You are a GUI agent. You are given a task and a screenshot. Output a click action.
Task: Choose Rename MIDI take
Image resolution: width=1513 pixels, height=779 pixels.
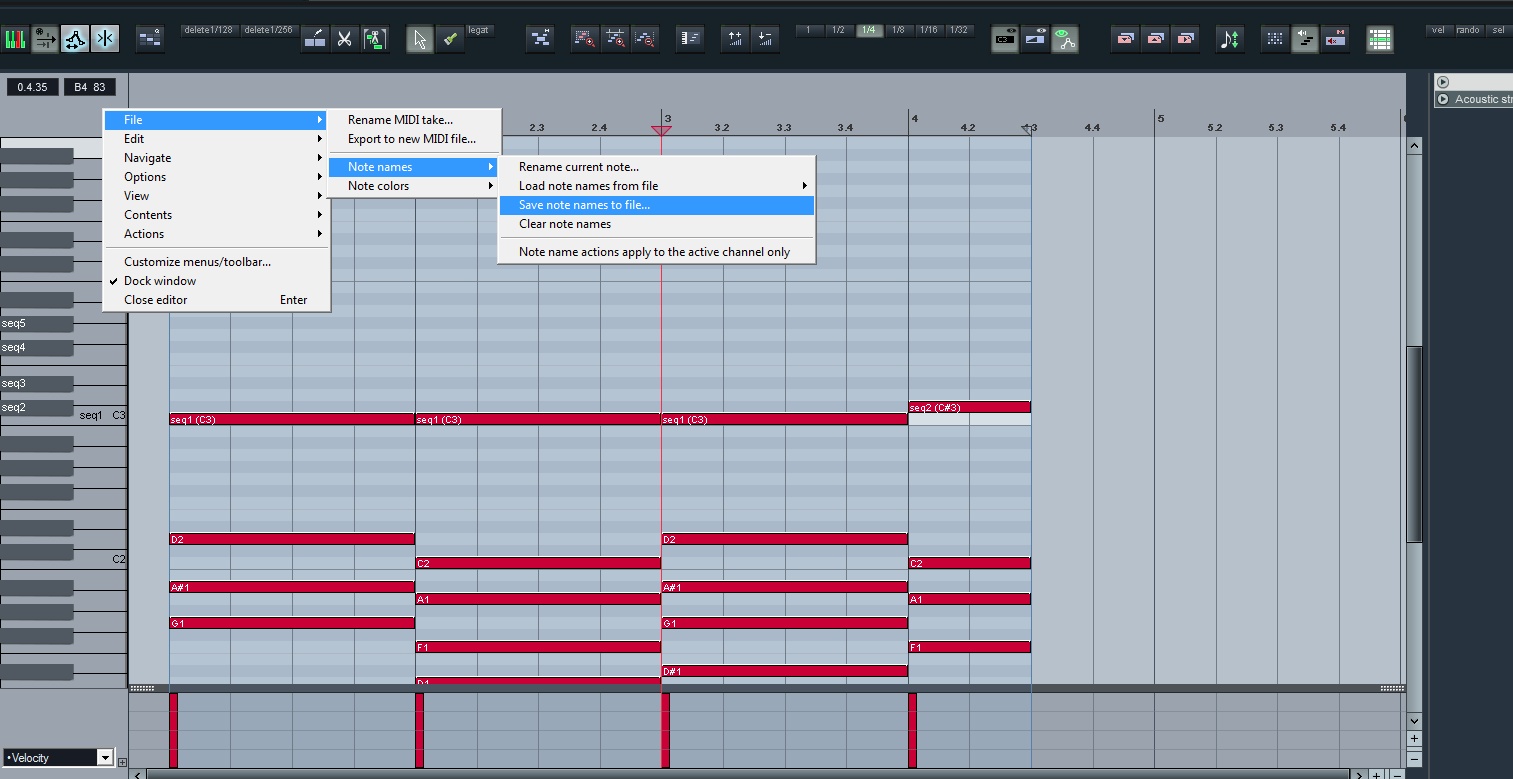tap(414, 120)
